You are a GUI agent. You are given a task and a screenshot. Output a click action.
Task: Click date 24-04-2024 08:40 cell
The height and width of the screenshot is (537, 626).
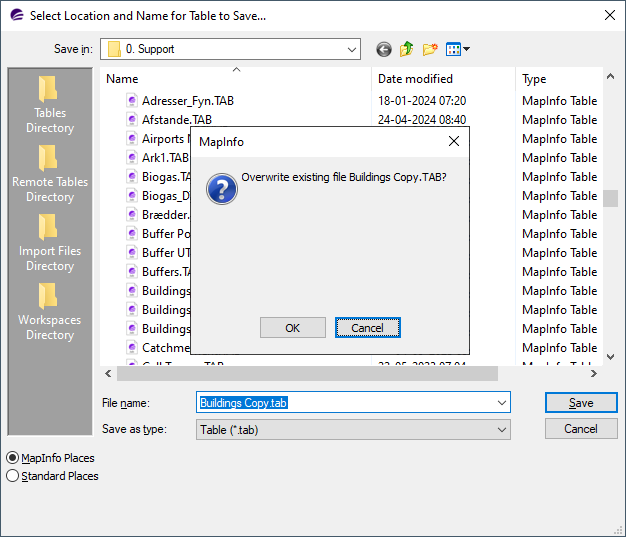pos(422,120)
